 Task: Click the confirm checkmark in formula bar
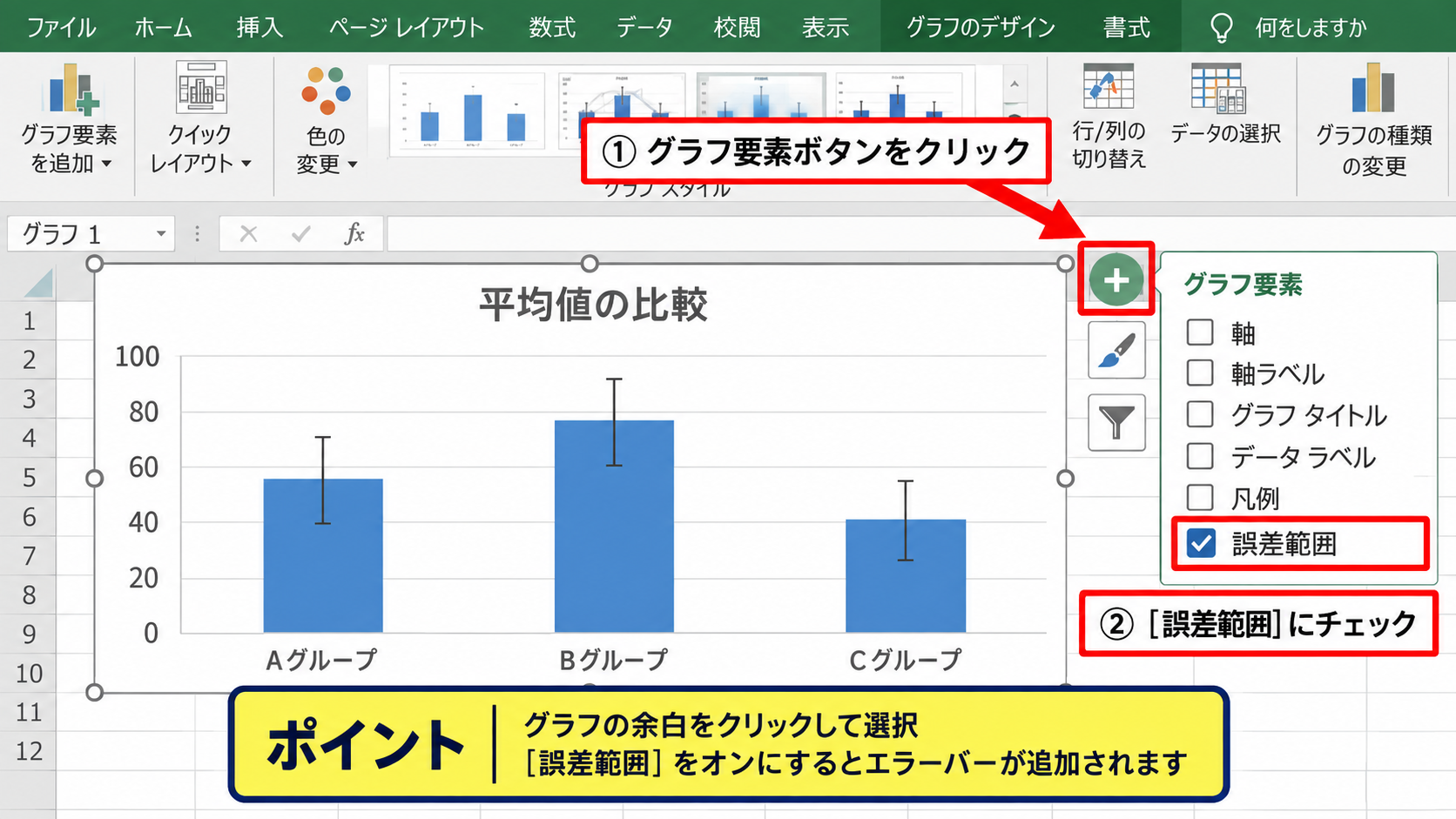301,233
